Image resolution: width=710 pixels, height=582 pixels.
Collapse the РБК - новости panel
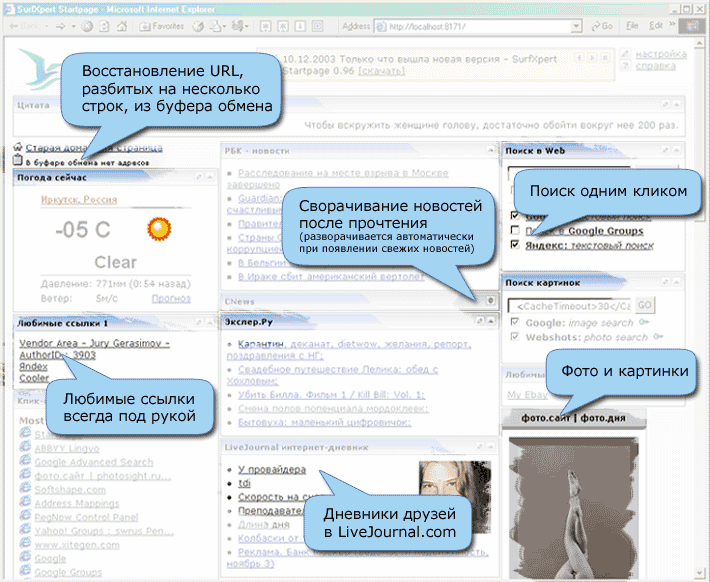click(491, 150)
